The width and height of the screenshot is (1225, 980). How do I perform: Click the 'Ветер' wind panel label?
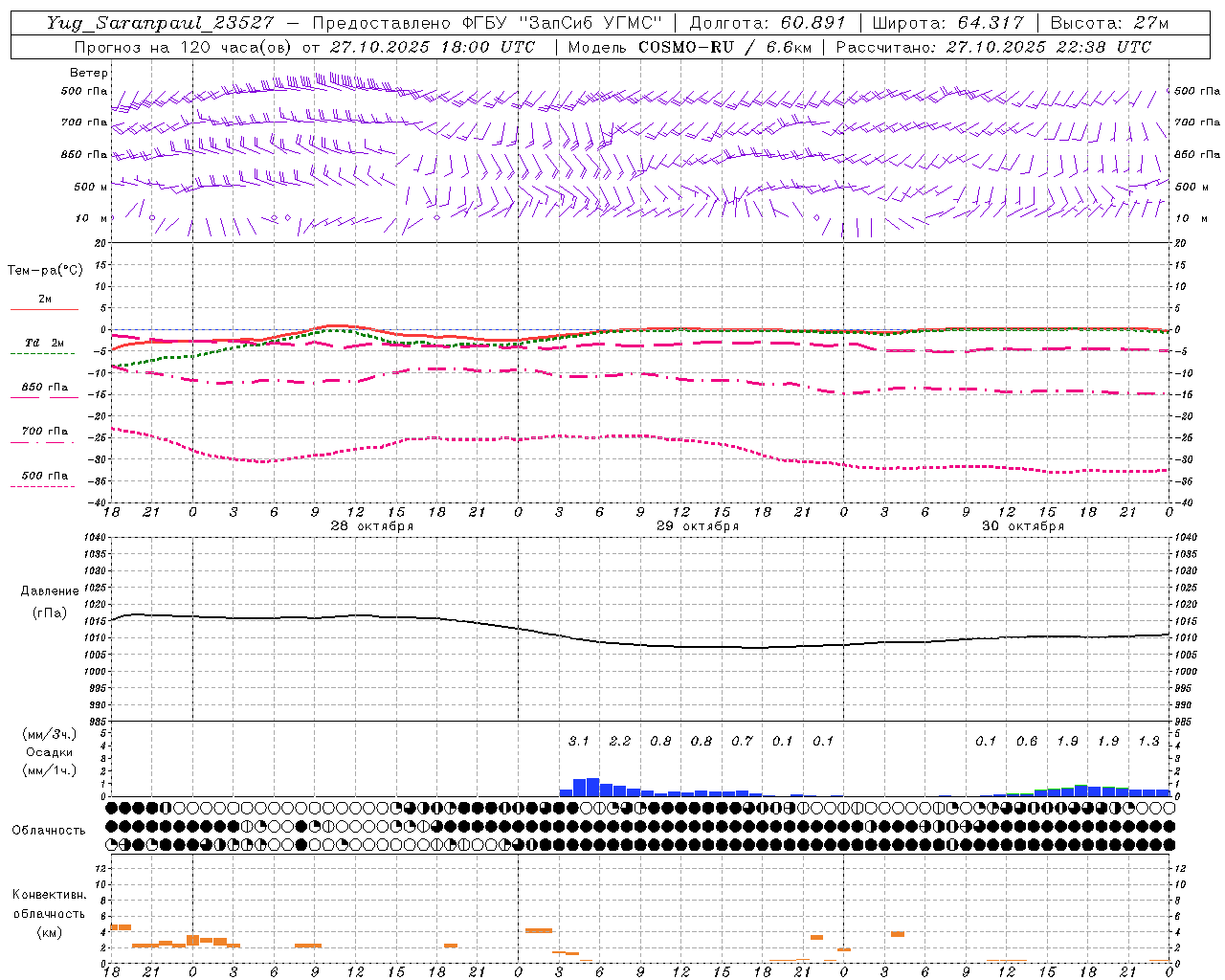[x=89, y=73]
